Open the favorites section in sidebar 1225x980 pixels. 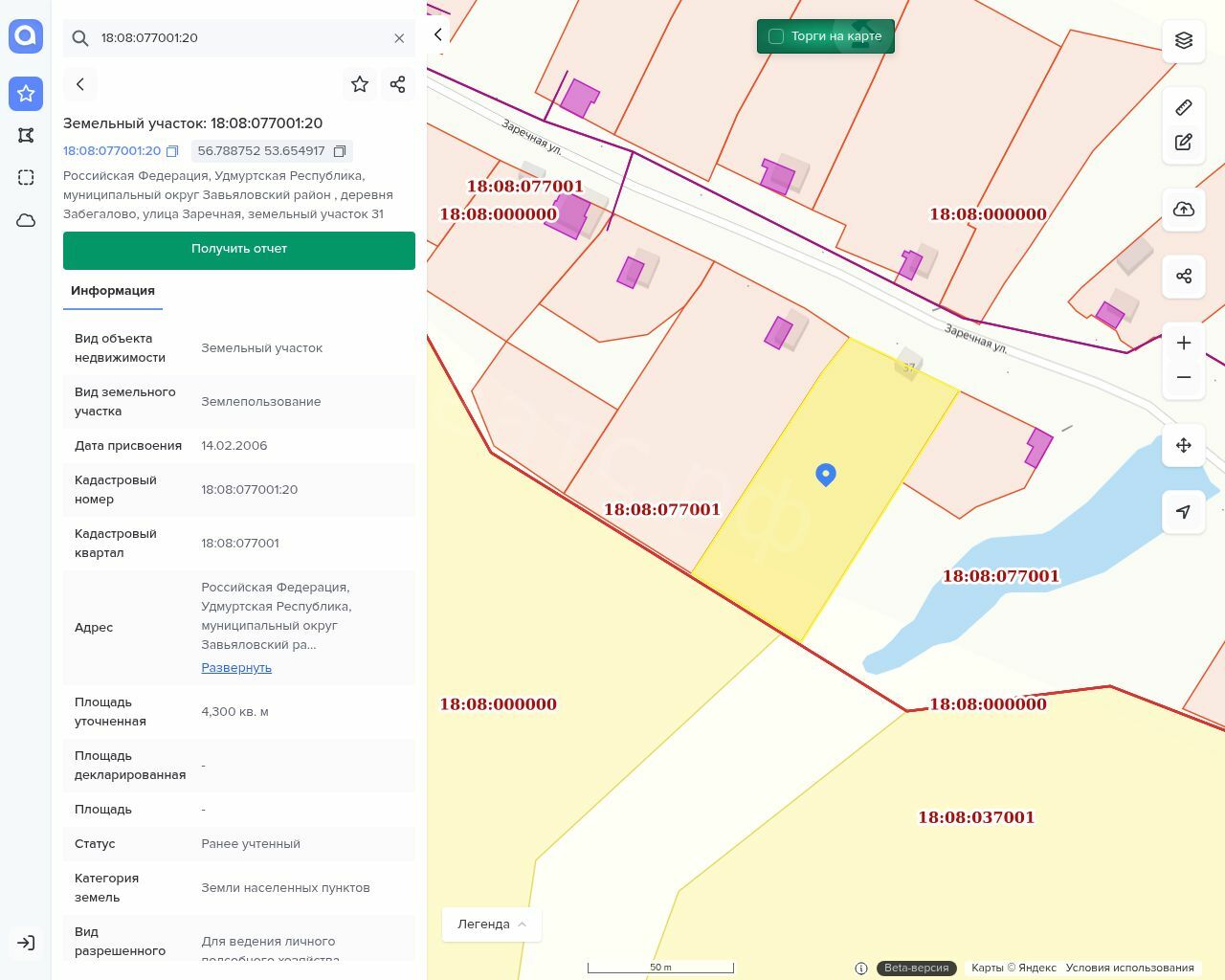[26, 94]
